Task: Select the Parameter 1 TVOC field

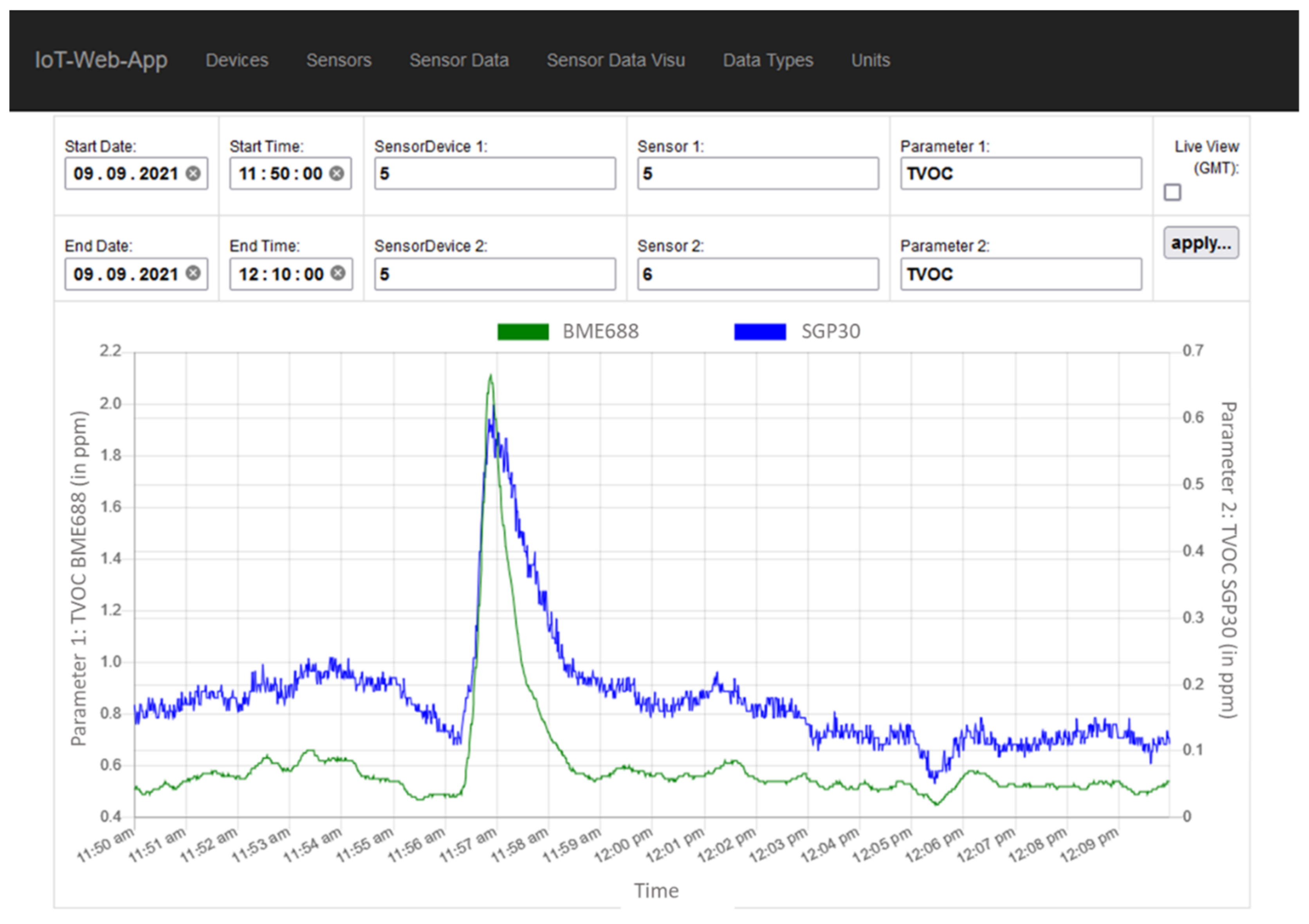Action: [1021, 173]
